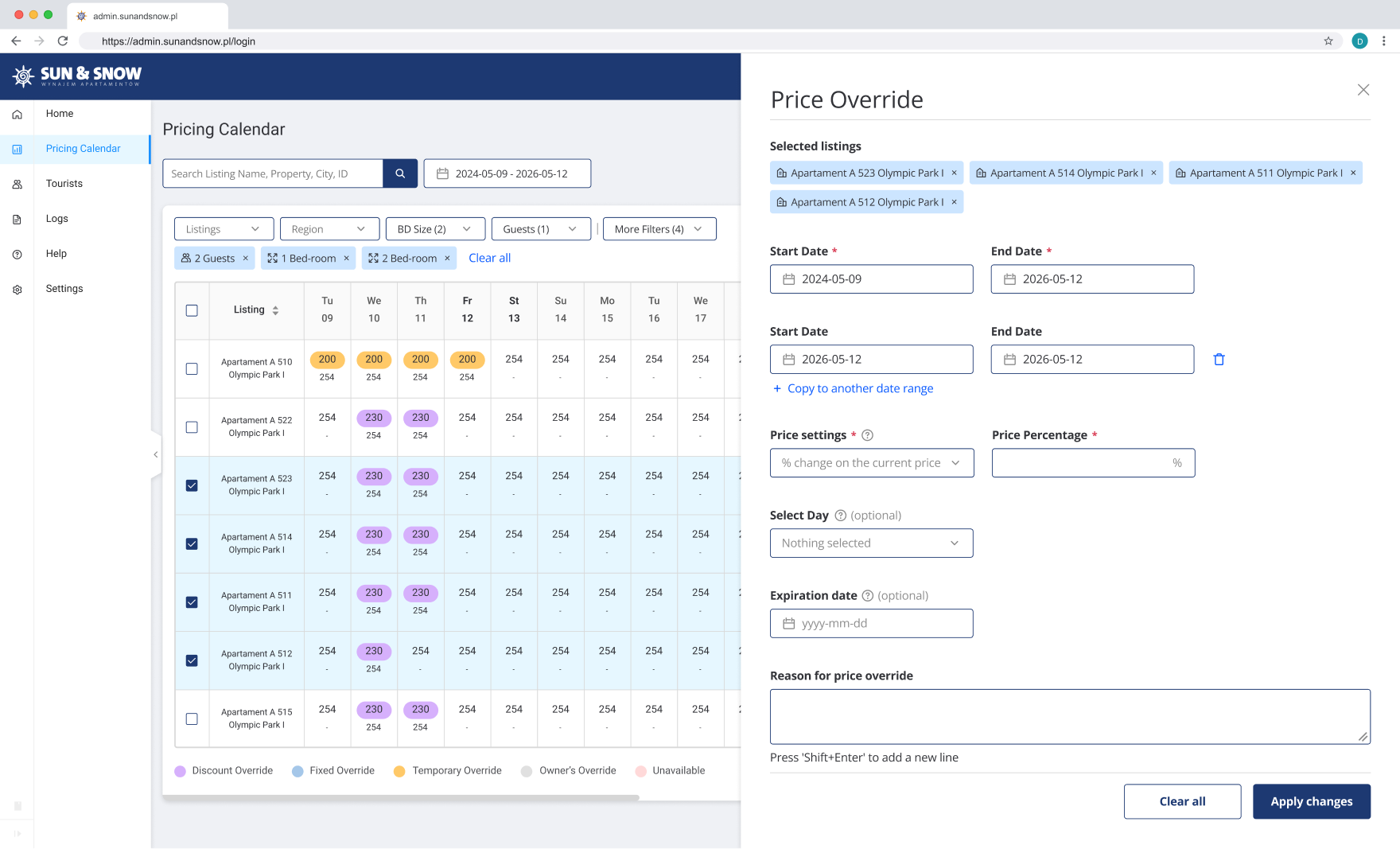Remove Apartament A 523 from selected listings
The image size is (1400, 849).
click(954, 173)
